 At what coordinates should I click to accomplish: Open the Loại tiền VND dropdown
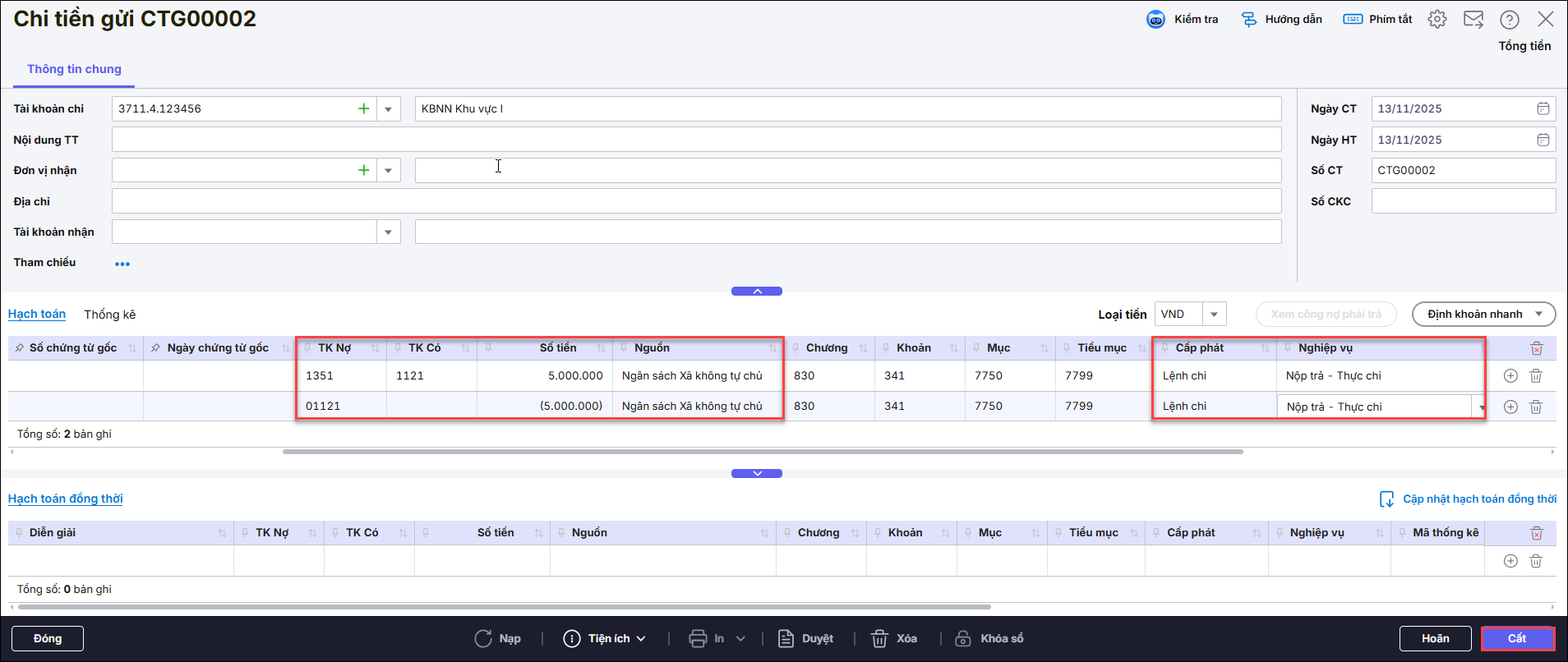tap(1213, 314)
